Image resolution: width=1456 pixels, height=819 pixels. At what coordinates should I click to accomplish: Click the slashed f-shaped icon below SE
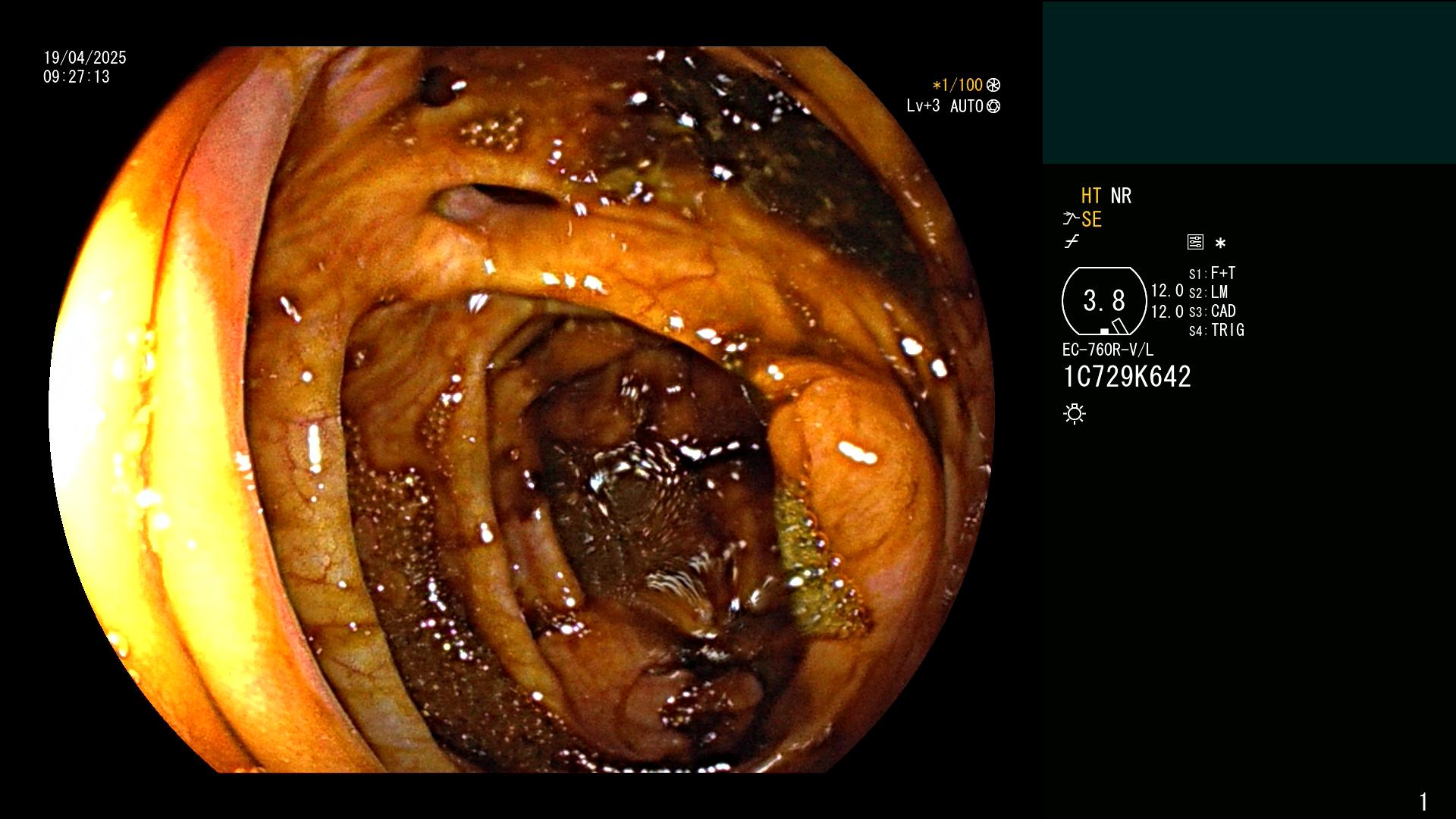pos(1072,242)
